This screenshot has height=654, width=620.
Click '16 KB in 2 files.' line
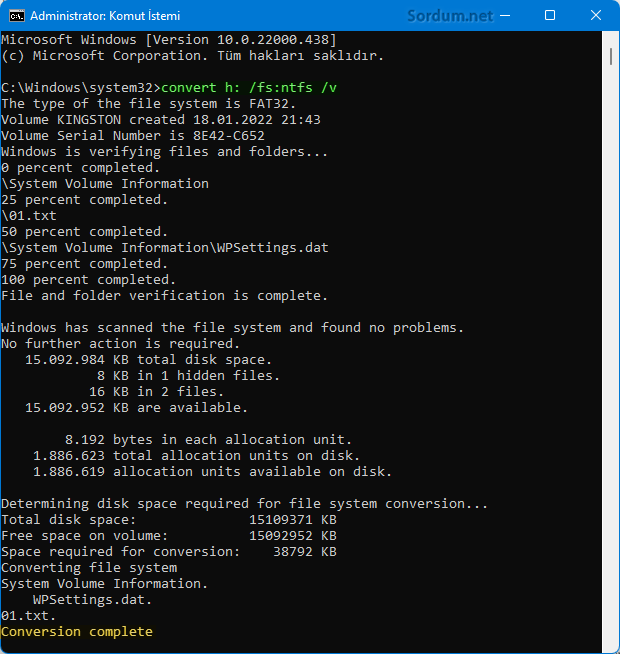click(156, 392)
